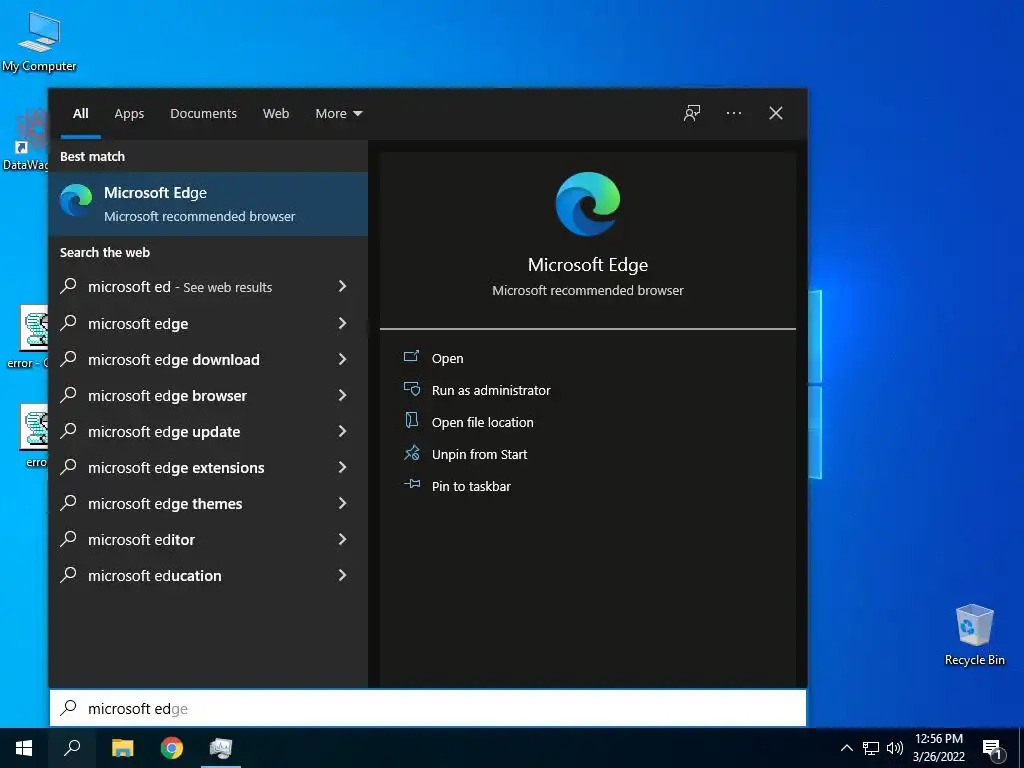Open the computer-monitor app icon on taskbar
Viewport: 1024px width, 768px height.
(x=221, y=748)
